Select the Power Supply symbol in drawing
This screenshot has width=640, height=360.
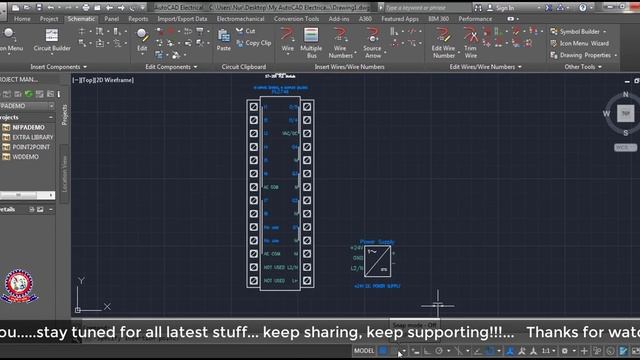(377, 261)
